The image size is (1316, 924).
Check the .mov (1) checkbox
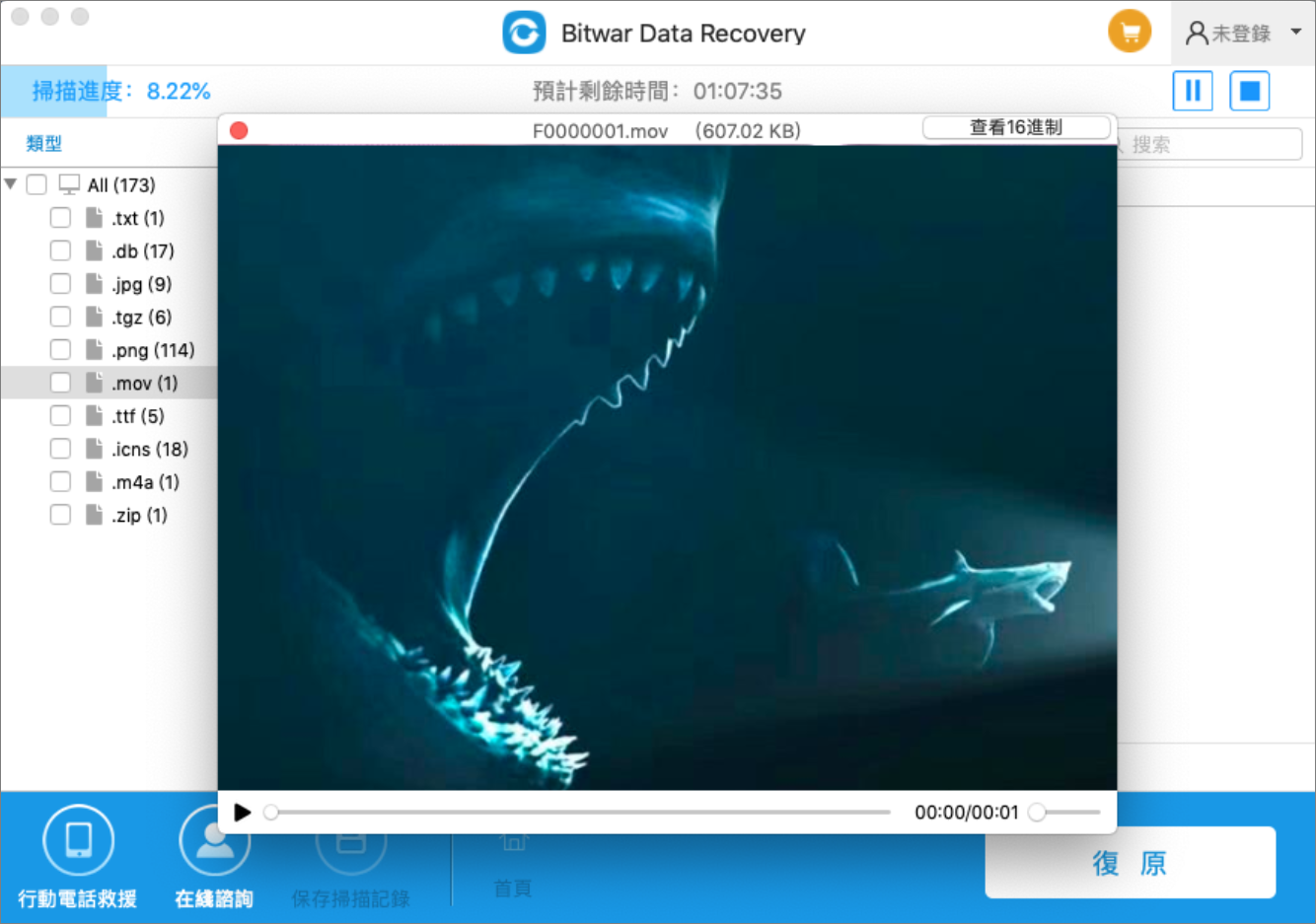pos(60,383)
